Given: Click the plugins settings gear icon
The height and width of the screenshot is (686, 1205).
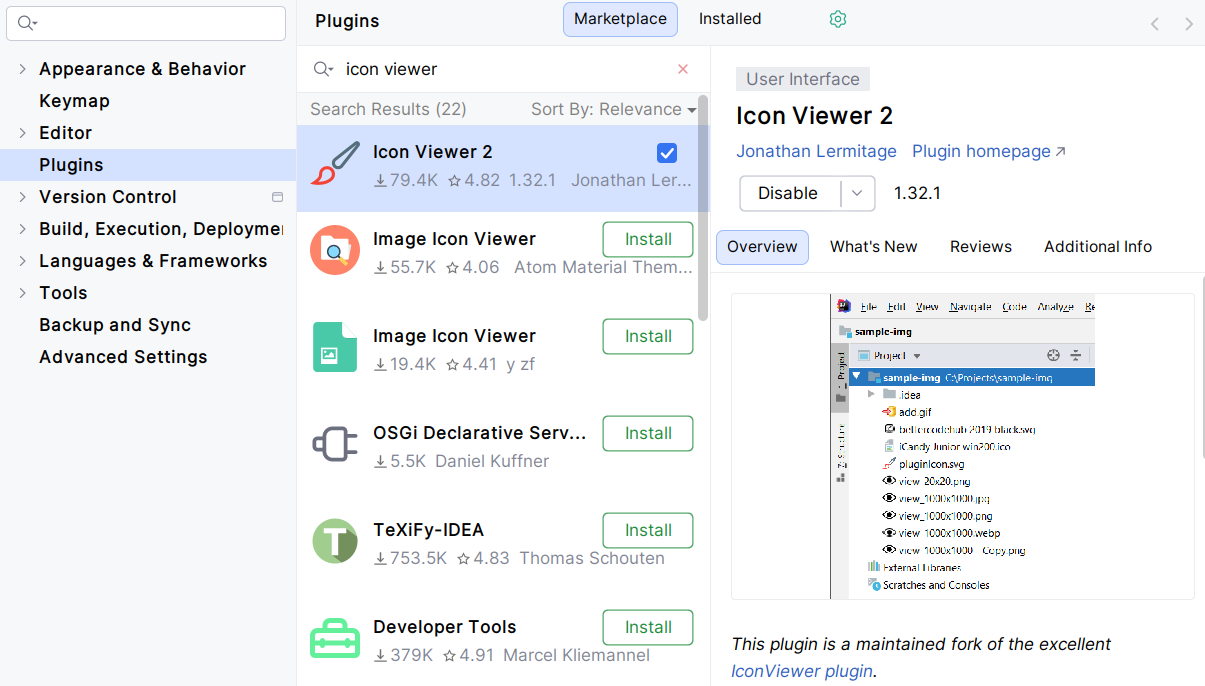Looking at the screenshot, I should click(838, 19).
